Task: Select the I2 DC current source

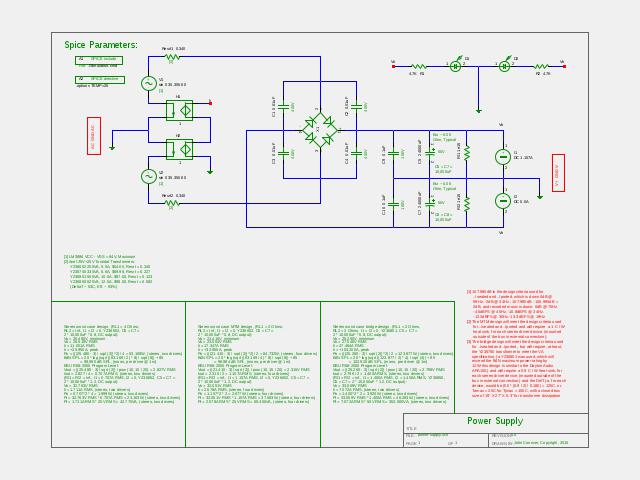Action: [x=503, y=201]
